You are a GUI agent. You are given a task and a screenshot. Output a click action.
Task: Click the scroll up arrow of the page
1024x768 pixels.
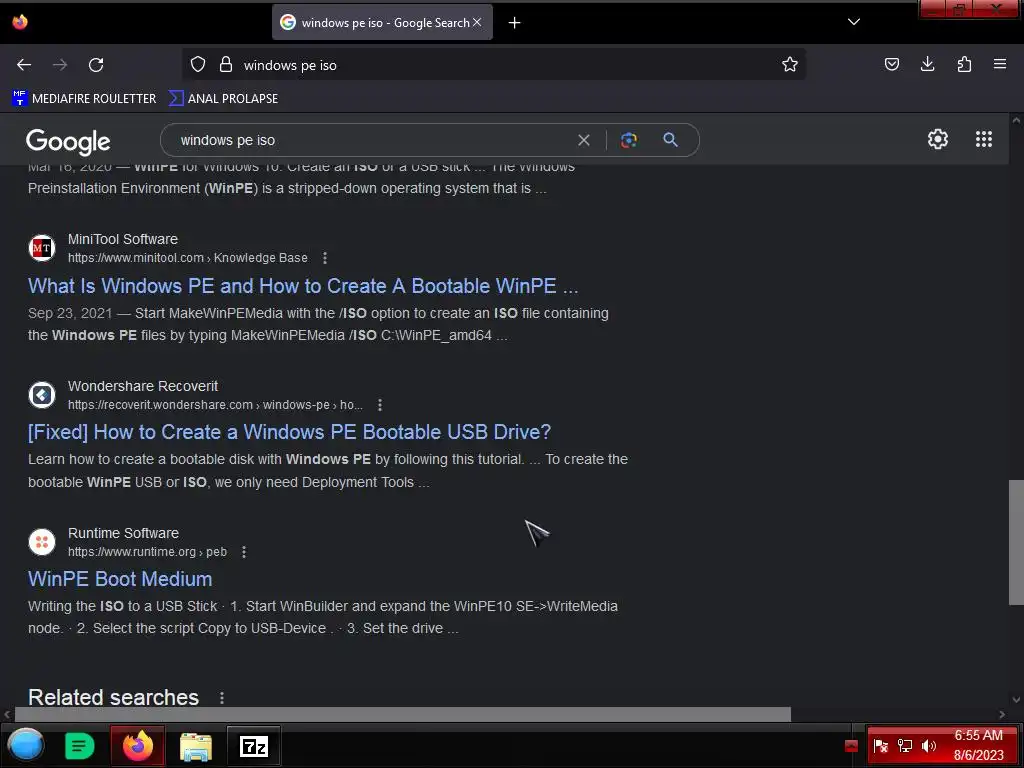click(x=1016, y=120)
